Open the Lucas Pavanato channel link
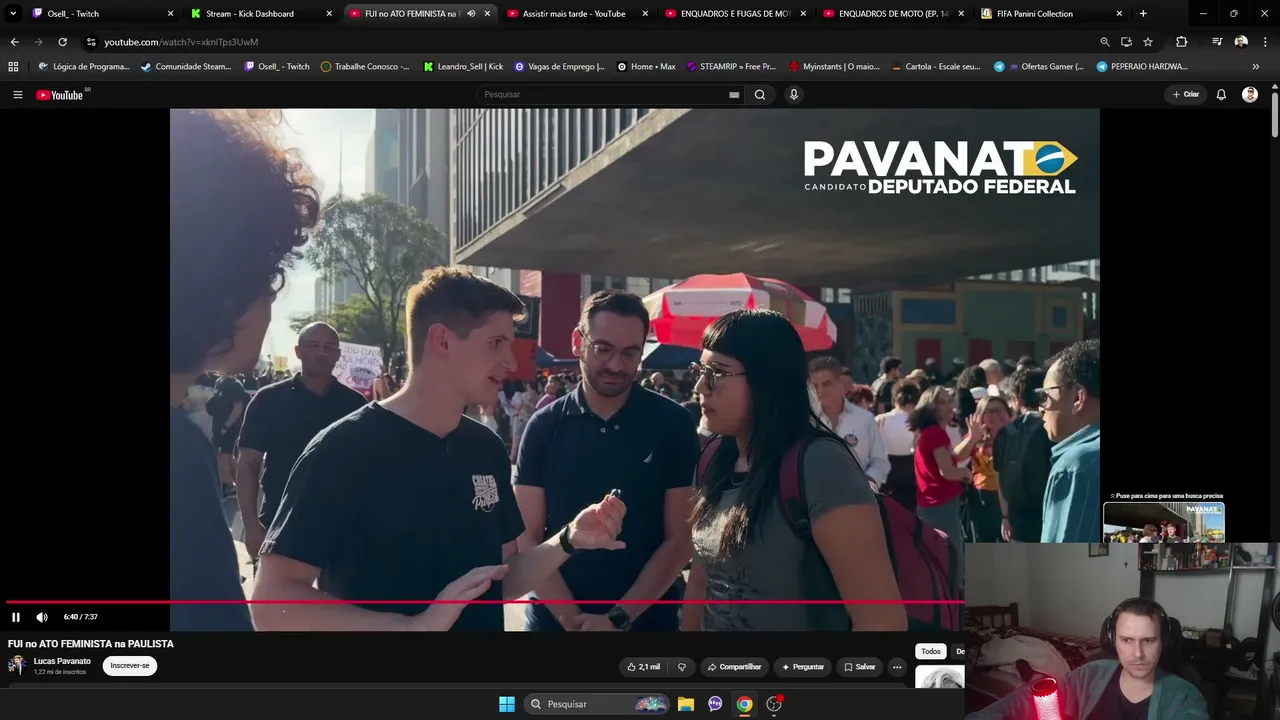Viewport: 1280px width, 720px height. pos(62,661)
